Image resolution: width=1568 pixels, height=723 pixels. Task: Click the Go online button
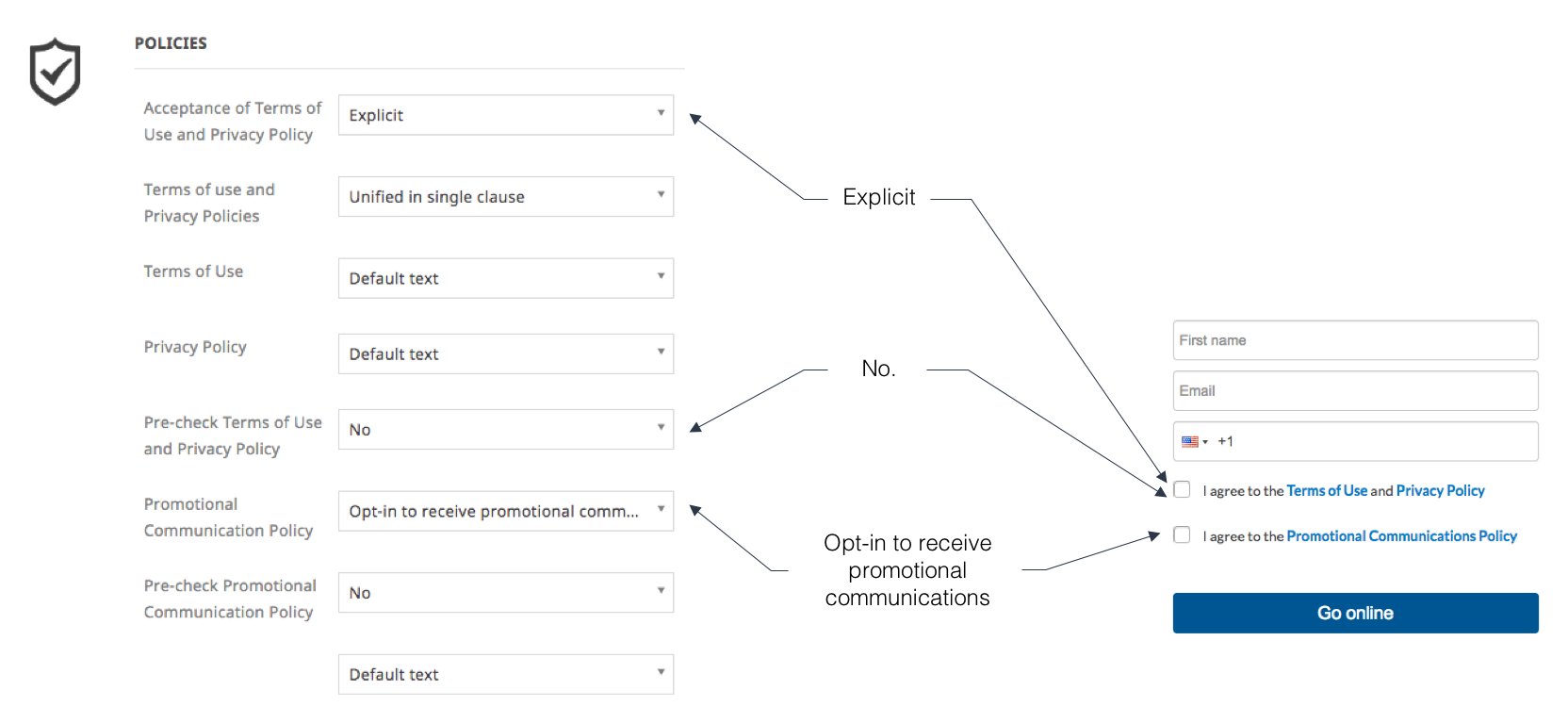1355,613
